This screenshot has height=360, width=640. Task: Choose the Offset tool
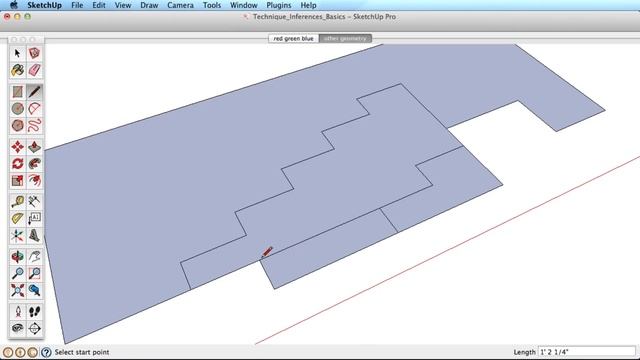coord(34,180)
